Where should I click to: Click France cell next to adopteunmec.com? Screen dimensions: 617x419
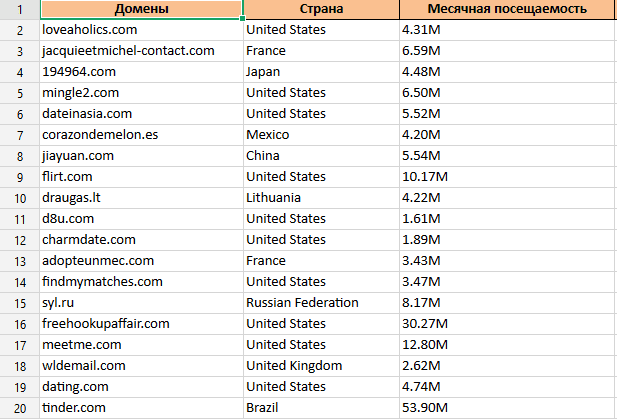(321, 261)
